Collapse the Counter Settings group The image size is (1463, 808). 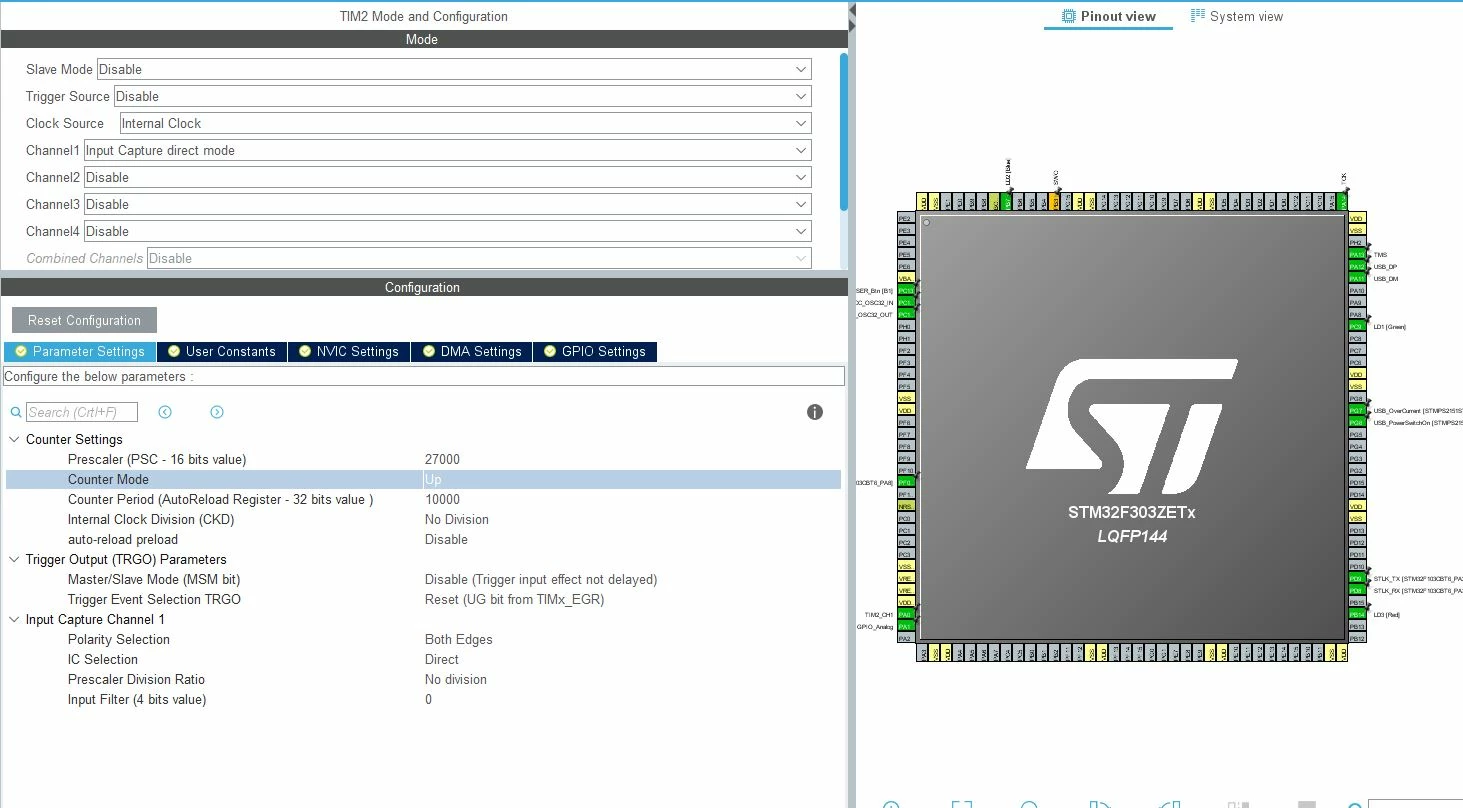[14, 439]
